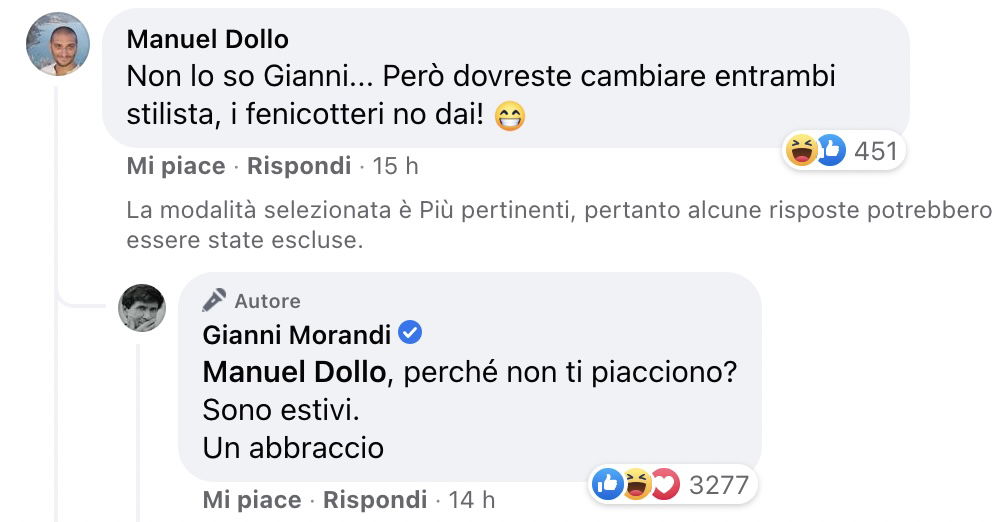994x522 pixels.
Task: Click the pencil icon beside Autore
Action: coord(214,300)
